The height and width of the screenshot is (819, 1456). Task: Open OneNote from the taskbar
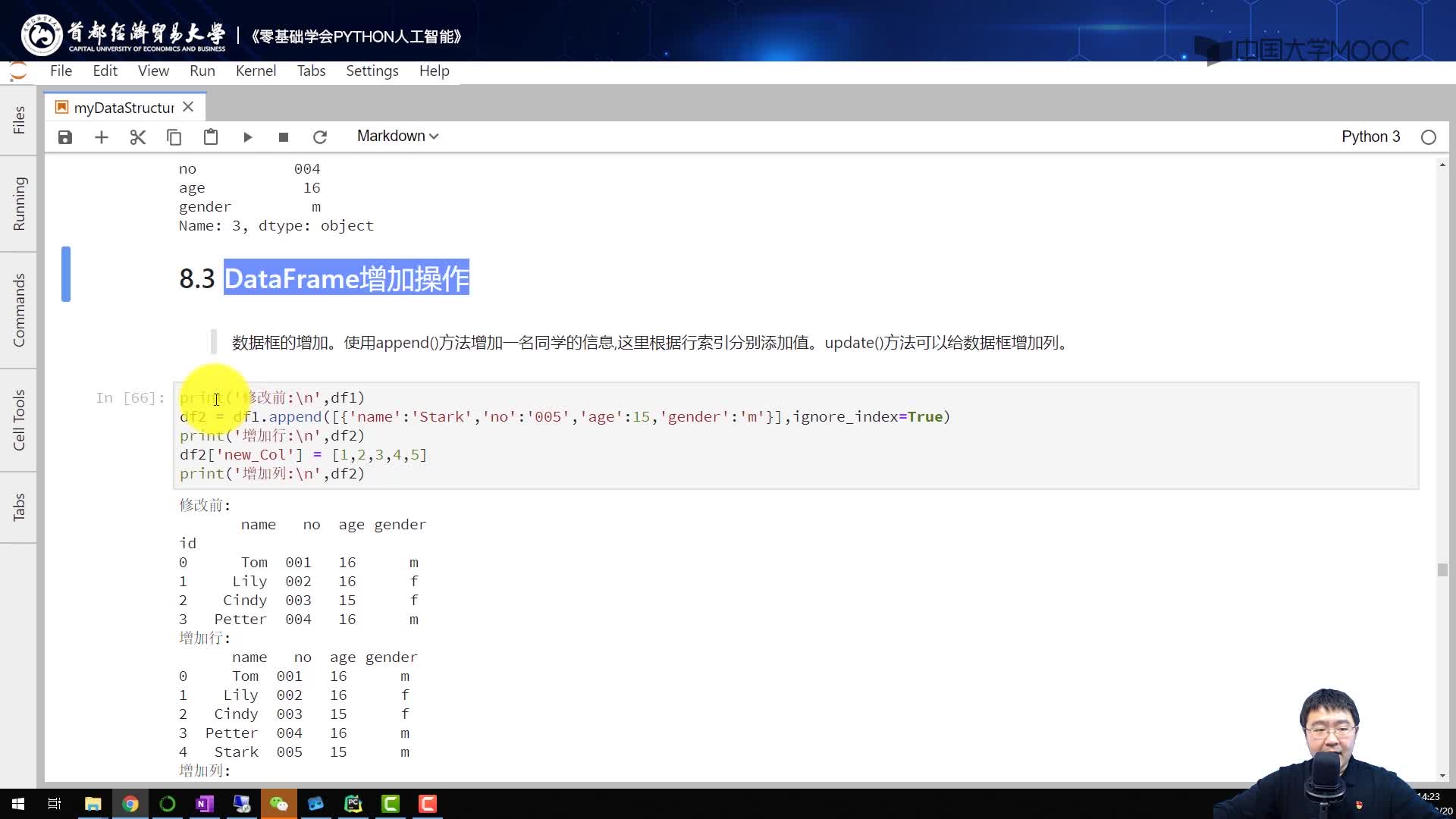[x=205, y=804]
